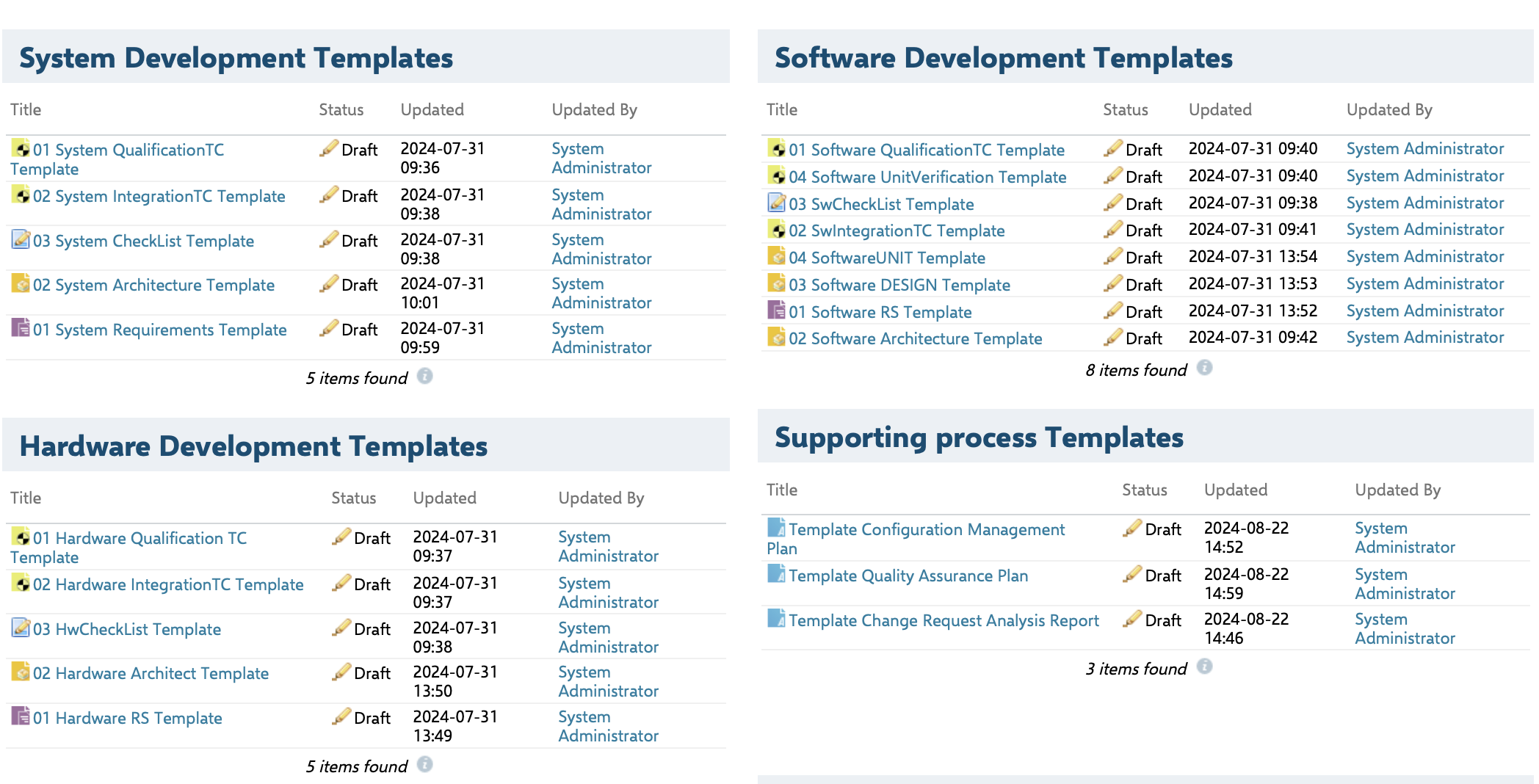Open 02 SwIntegrationTC Template link
This screenshot has width=1539, height=784.
point(897,231)
